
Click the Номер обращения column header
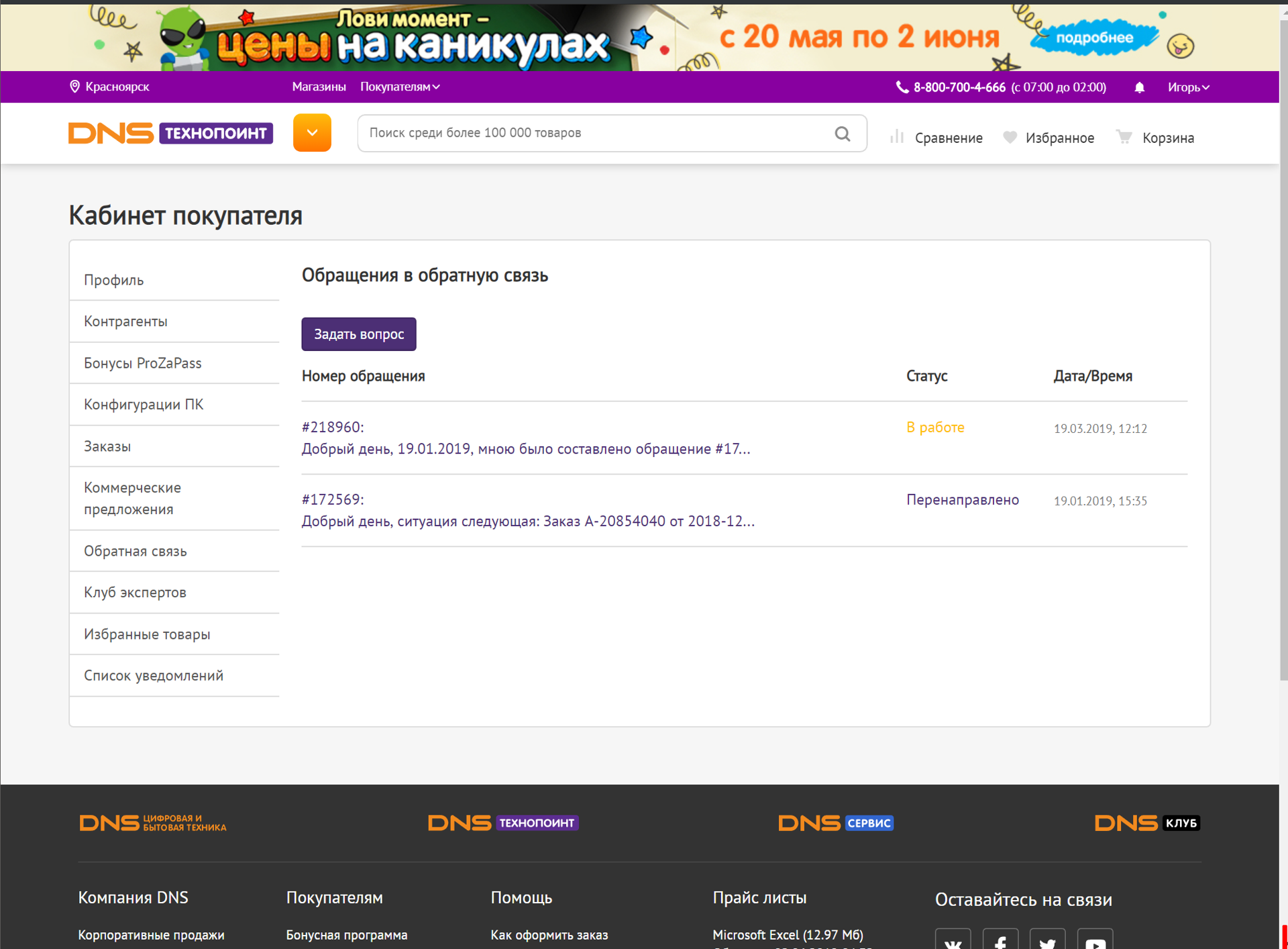point(363,376)
